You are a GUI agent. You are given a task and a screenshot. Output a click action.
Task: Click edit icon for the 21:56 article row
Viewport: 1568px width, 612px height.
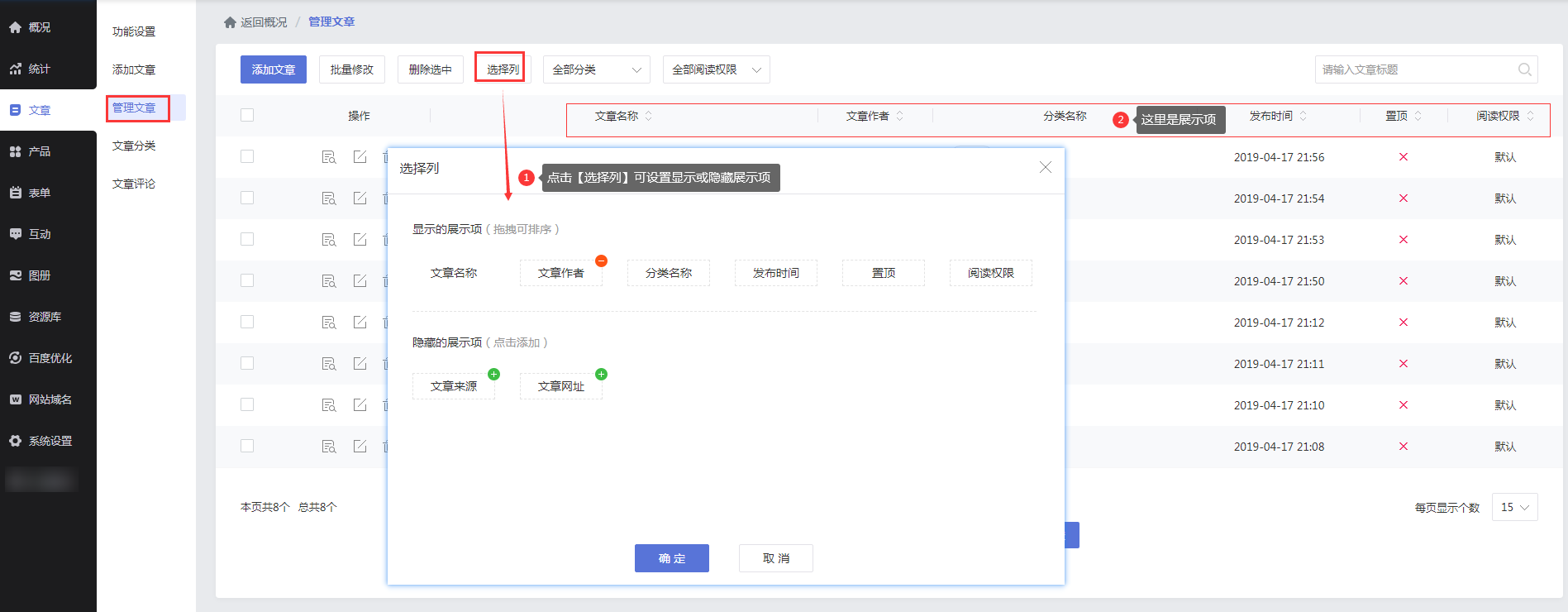[360, 157]
